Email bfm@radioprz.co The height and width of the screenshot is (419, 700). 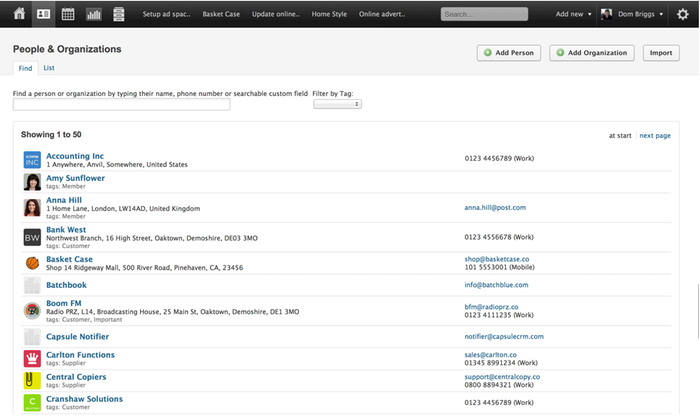[x=492, y=307]
